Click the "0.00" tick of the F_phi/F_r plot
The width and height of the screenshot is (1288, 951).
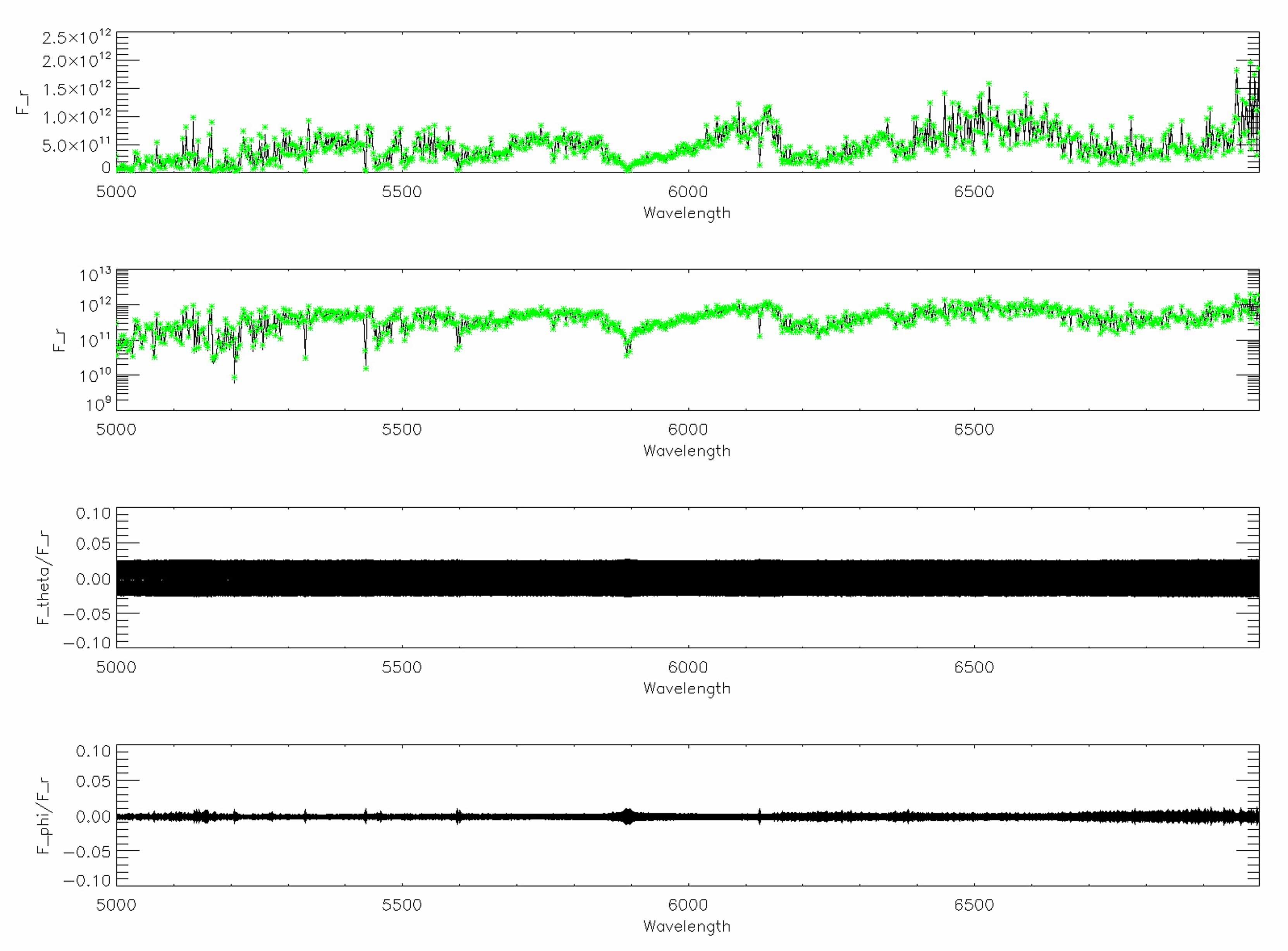pos(93,816)
